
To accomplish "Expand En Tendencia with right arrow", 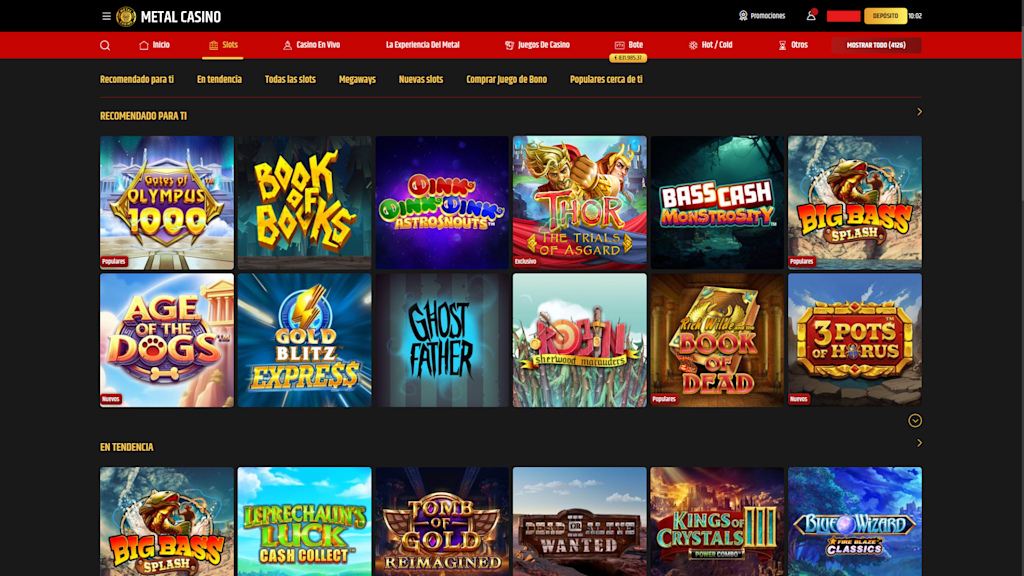I will [919, 443].
